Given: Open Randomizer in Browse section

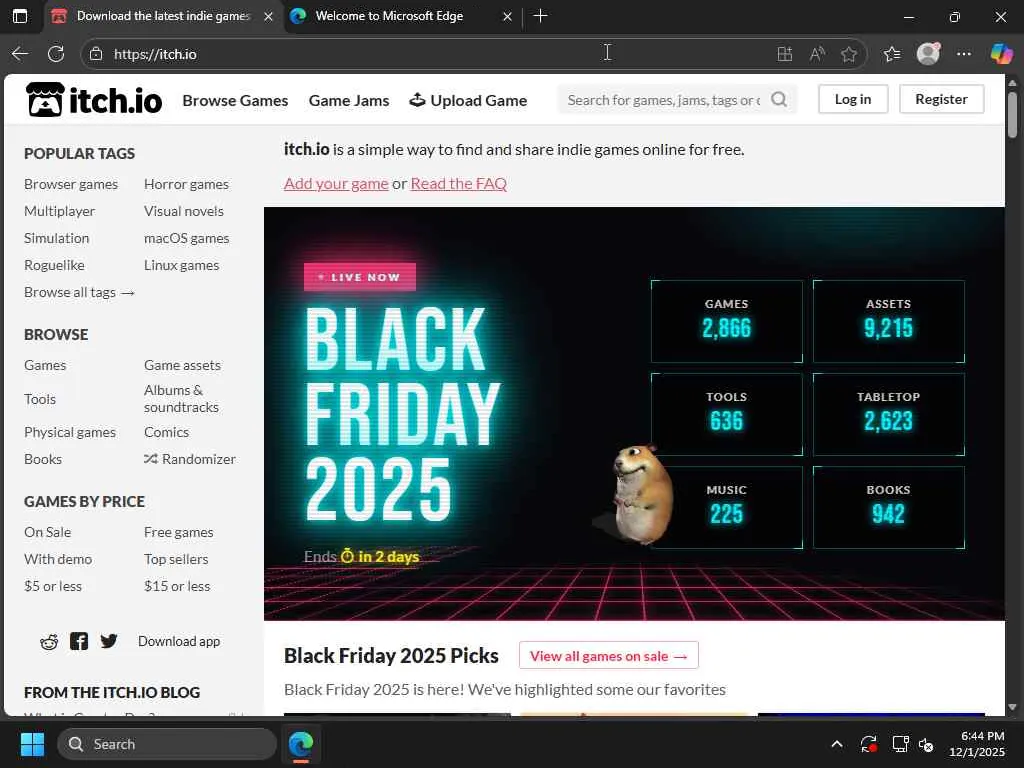Looking at the screenshot, I should 190,459.
